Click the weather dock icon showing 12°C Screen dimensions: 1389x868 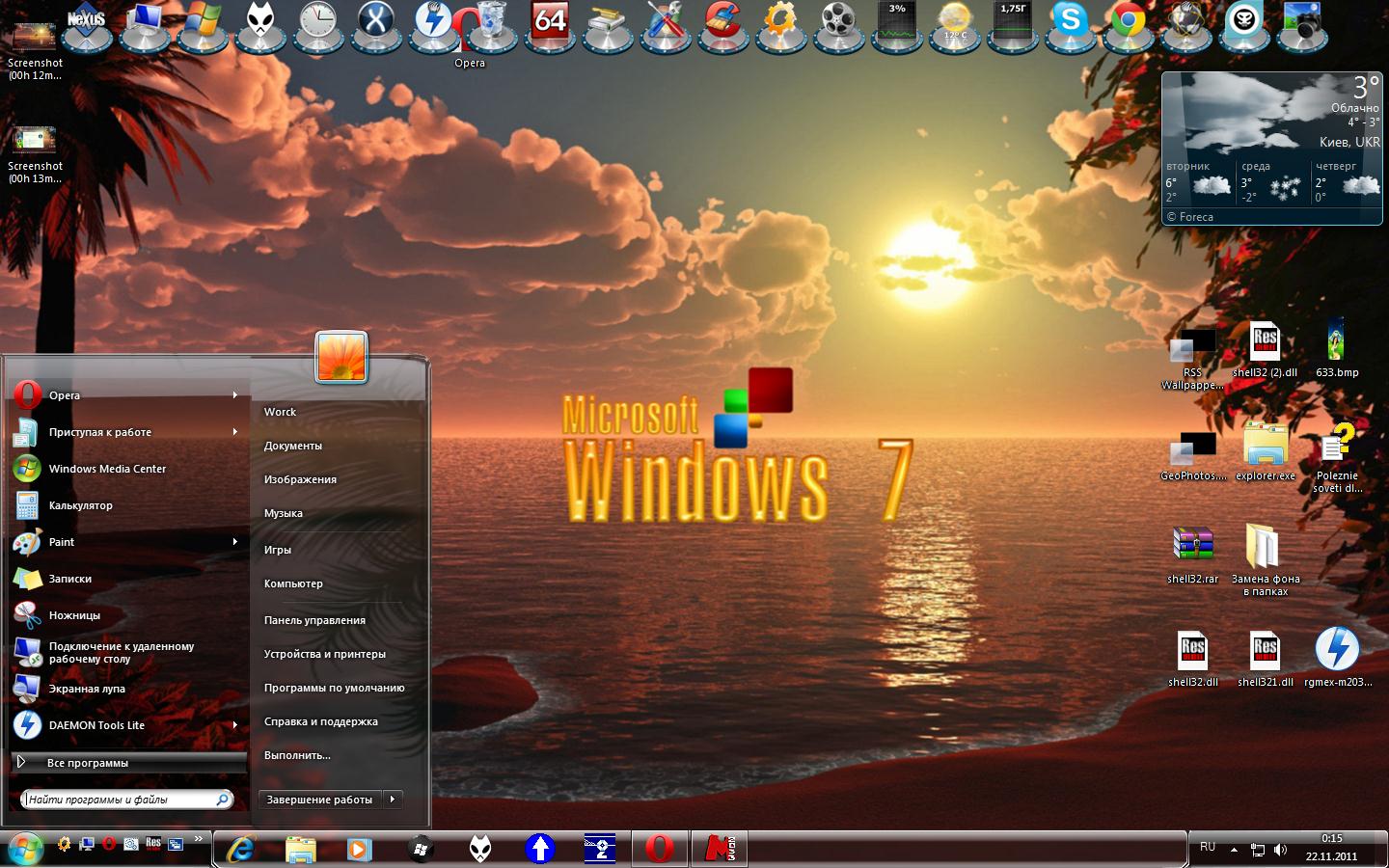point(955,25)
